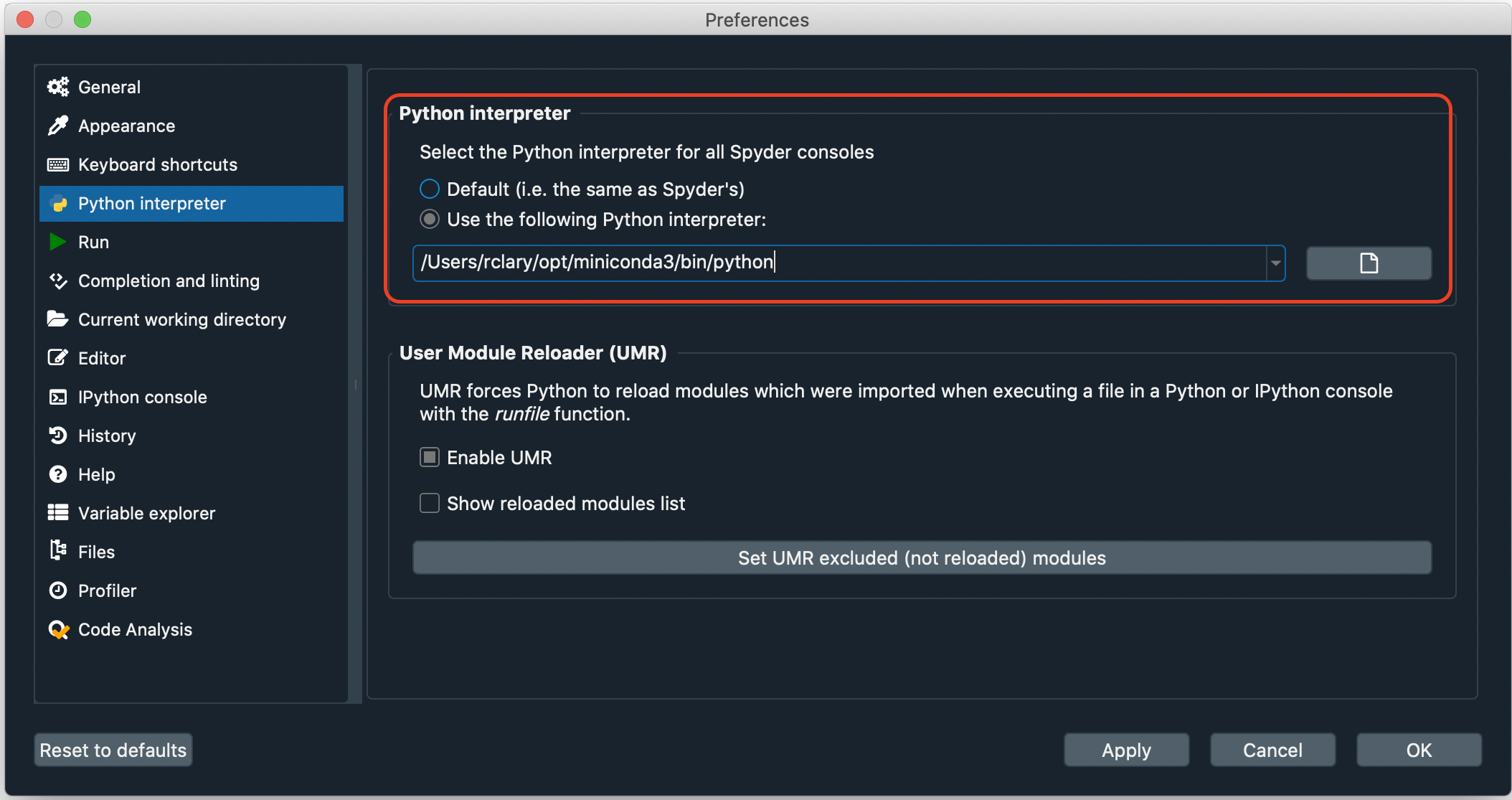Select the Run green arrow icon

[58, 242]
